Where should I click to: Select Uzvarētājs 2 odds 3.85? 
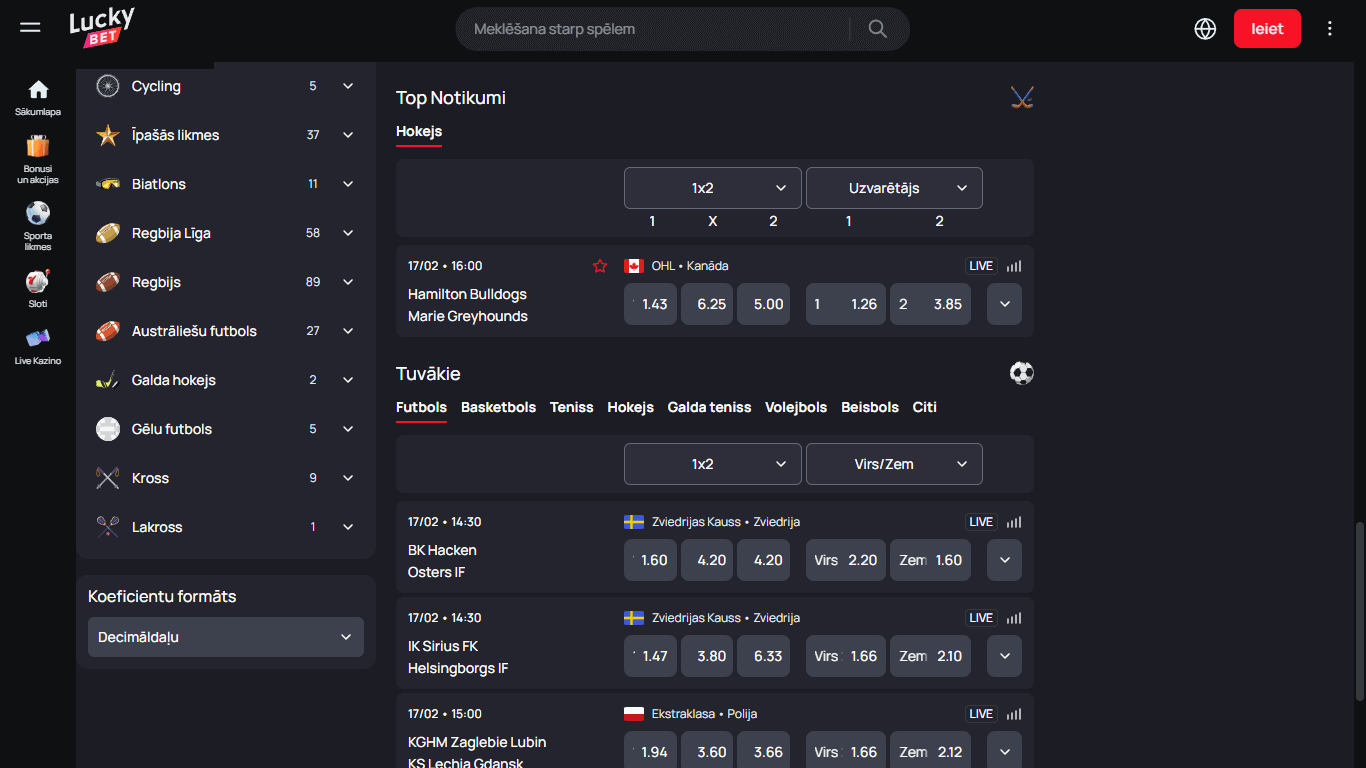tap(930, 304)
